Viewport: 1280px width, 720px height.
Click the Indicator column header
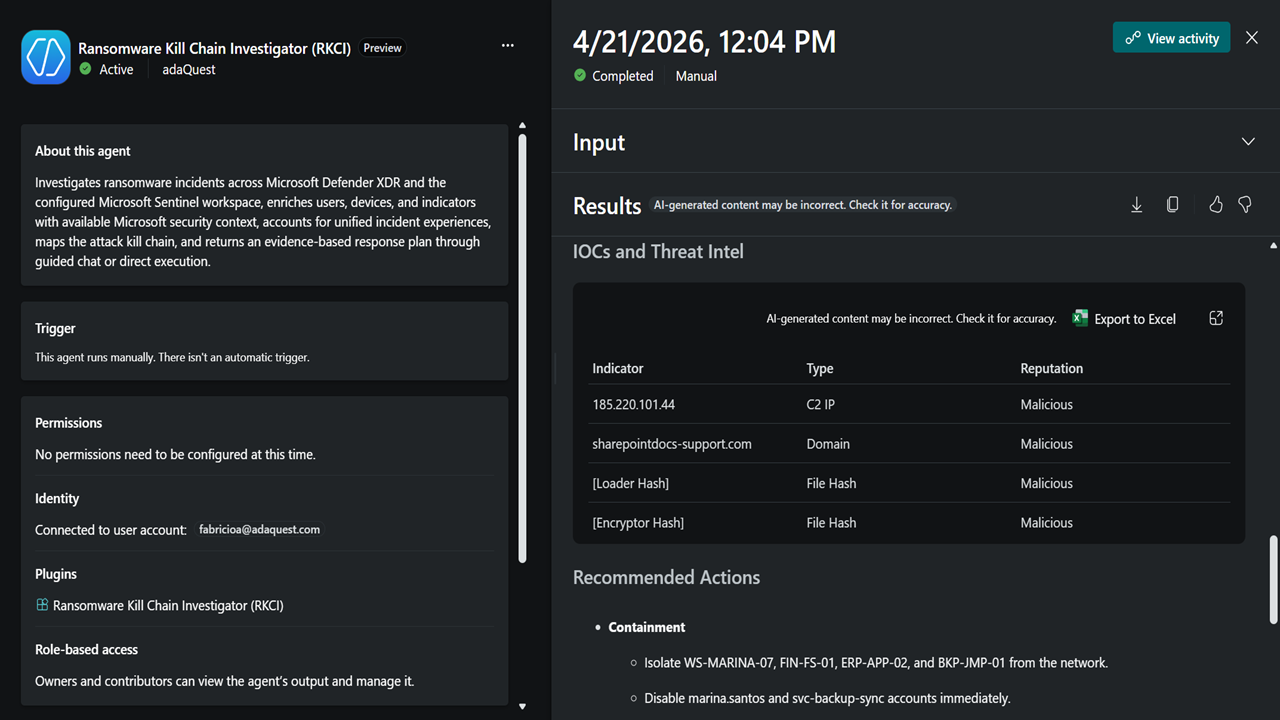pyautogui.click(x=618, y=368)
